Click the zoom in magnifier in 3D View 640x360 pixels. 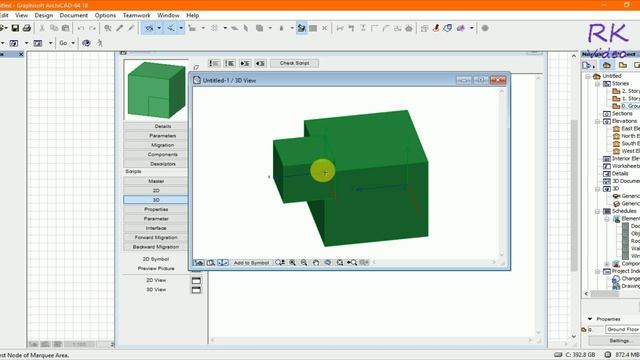(293, 262)
